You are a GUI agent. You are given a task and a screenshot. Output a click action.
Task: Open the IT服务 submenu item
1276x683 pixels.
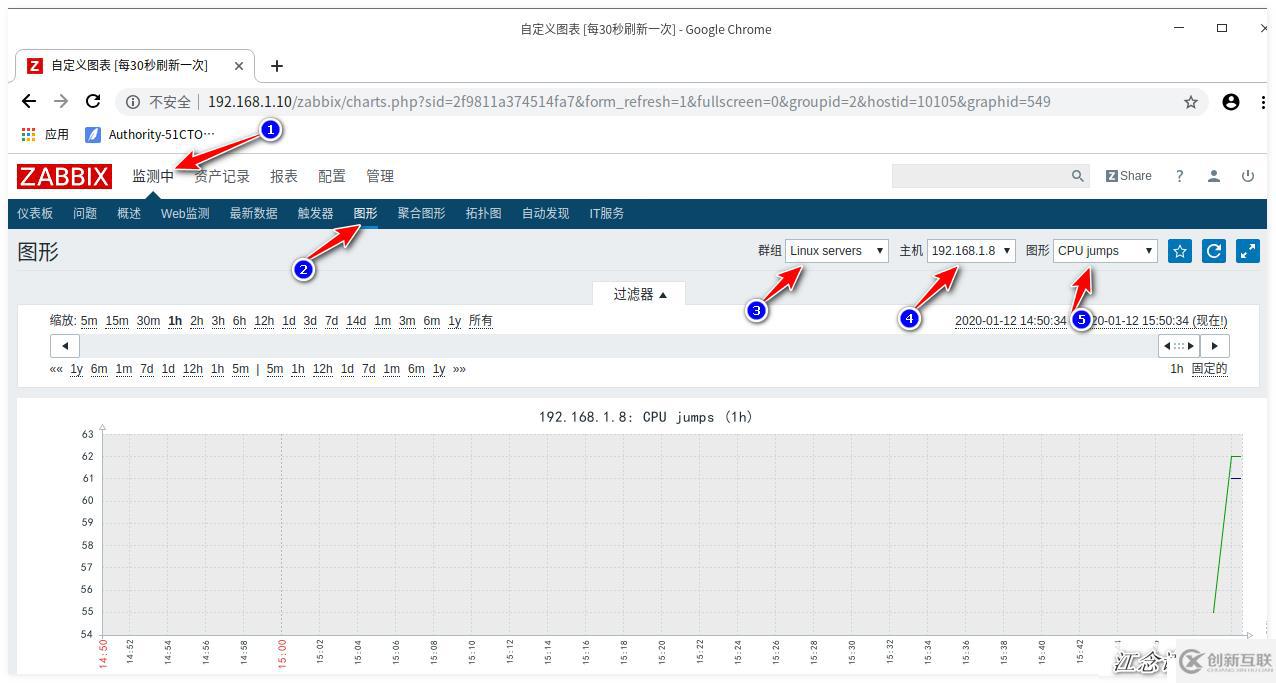607,214
